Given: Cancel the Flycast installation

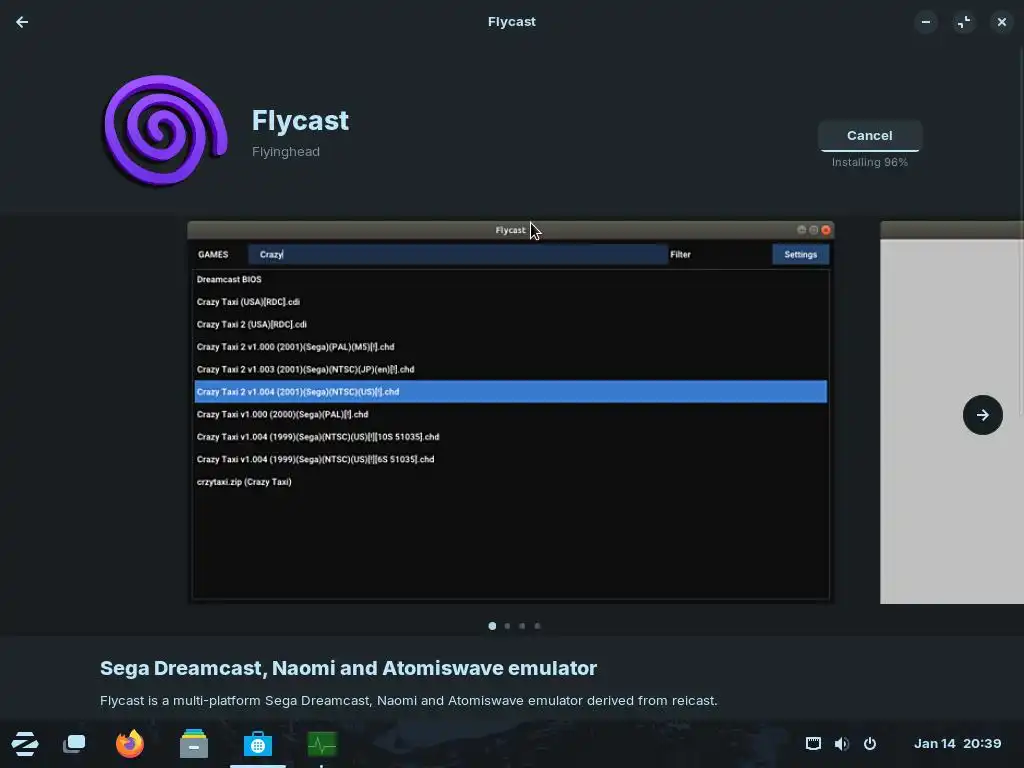Looking at the screenshot, I should [x=869, y=135].
